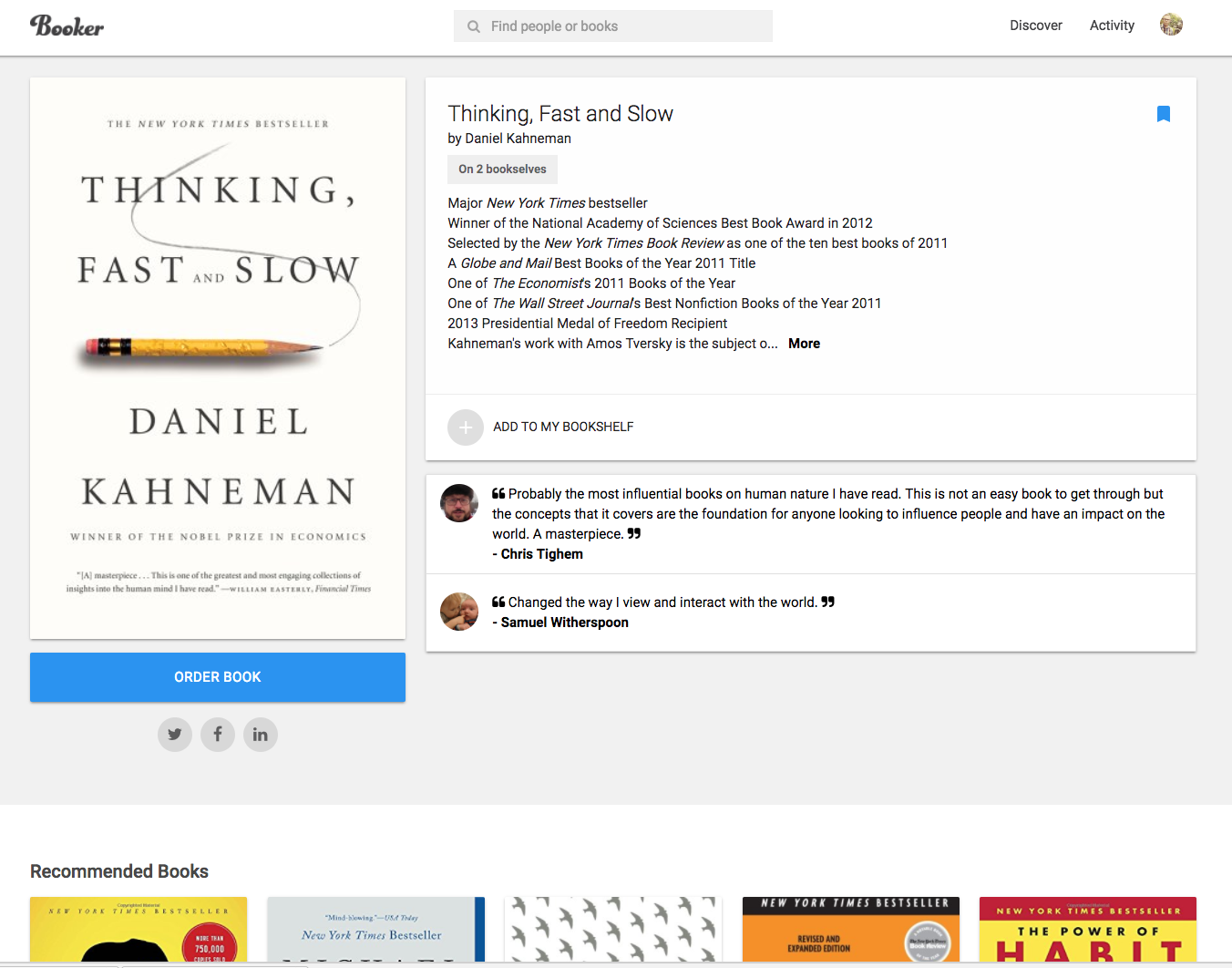The height and width of the screenshot is (968, 1232).
Task: Click Samuel Witherspoon's avatar
Action: coord(459,612)
